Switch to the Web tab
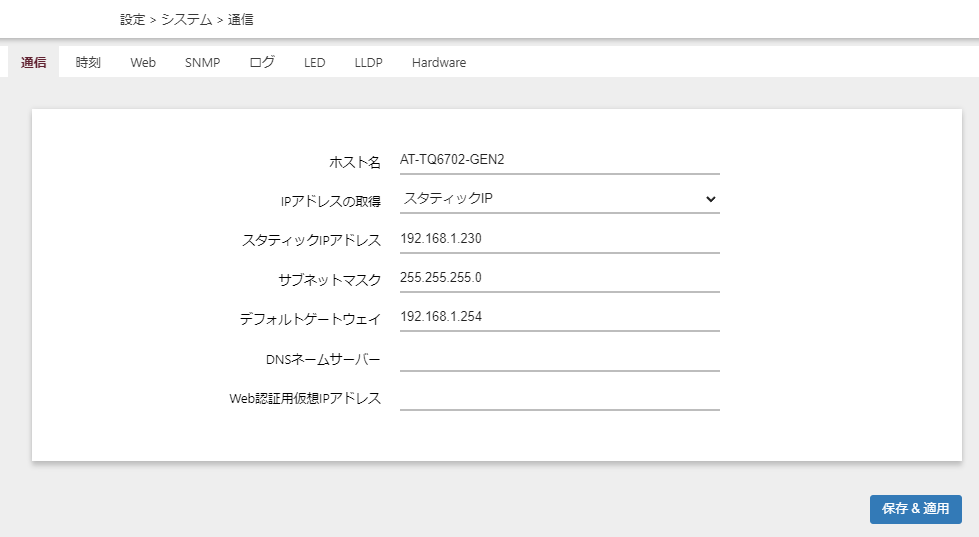The height and width of the screenshot is (537, 979). 143,62
